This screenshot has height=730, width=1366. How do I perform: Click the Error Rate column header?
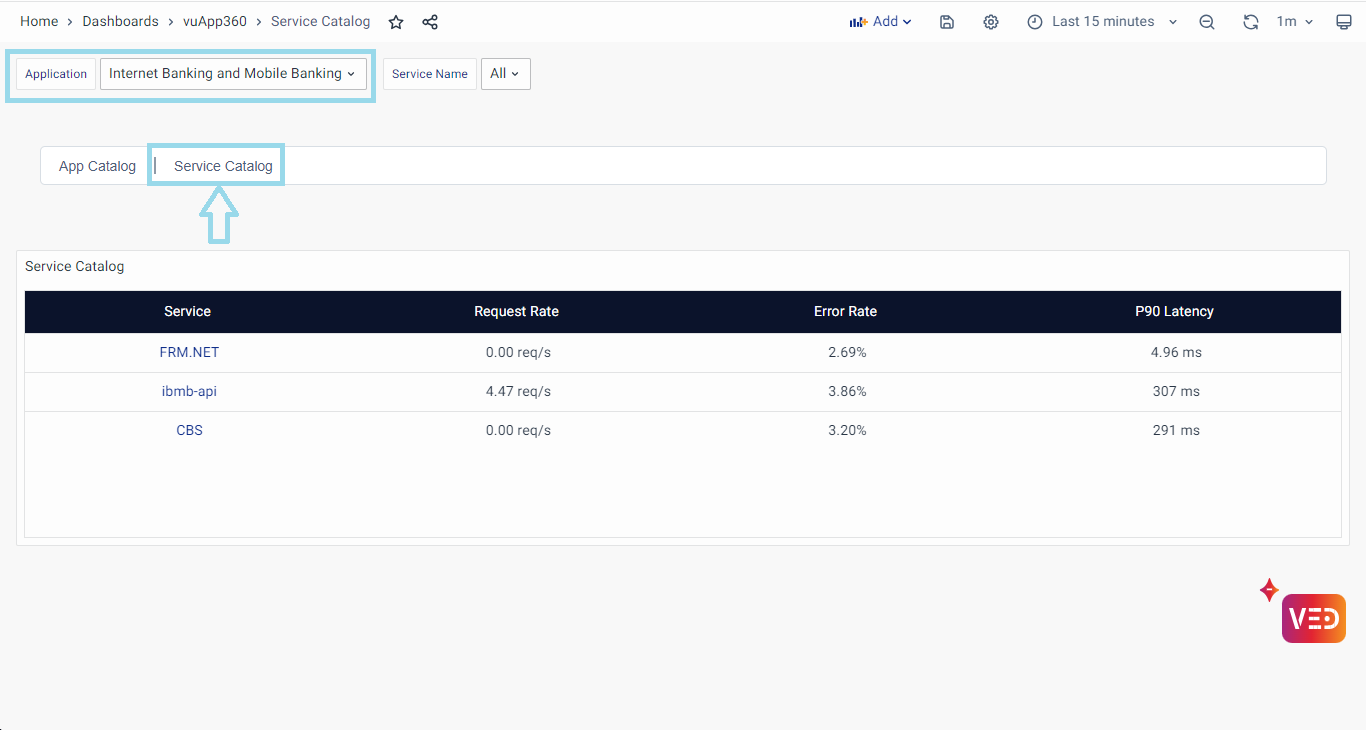(x=845, y=312)
